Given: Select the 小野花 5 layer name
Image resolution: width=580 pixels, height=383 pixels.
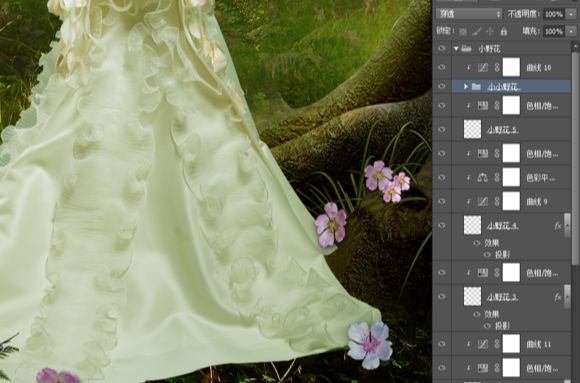Looking at the screenshot, I should [x=502, y=130].
